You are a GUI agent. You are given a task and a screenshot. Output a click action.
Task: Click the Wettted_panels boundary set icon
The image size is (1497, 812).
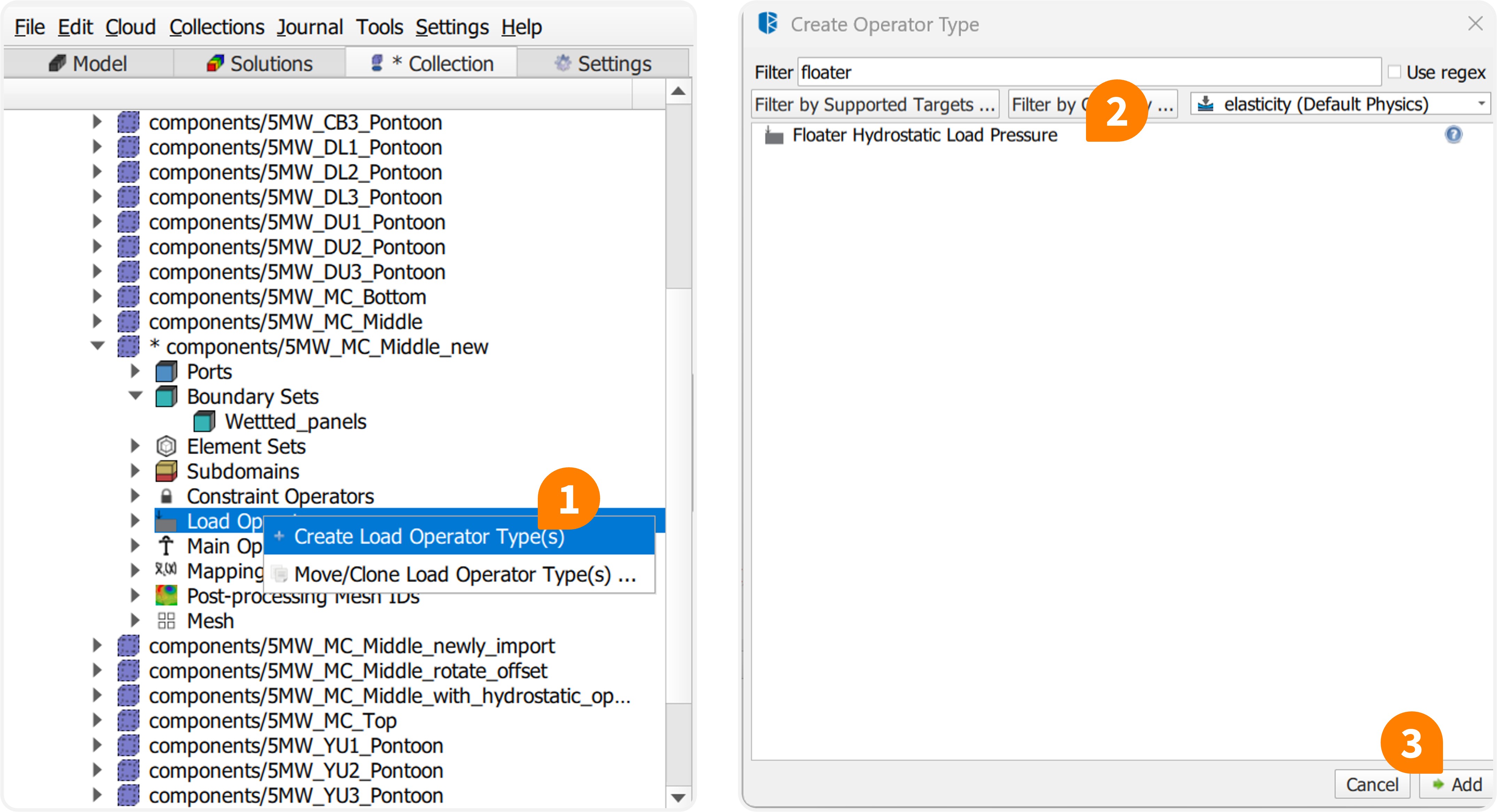(x=204, y=422)
